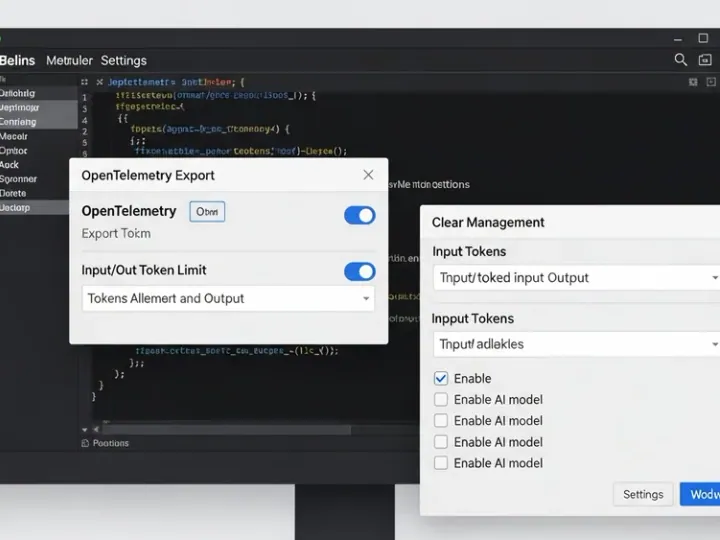
Task: Open the Tnput/toked input Output dropdown
Action: [x=577, y=278]
